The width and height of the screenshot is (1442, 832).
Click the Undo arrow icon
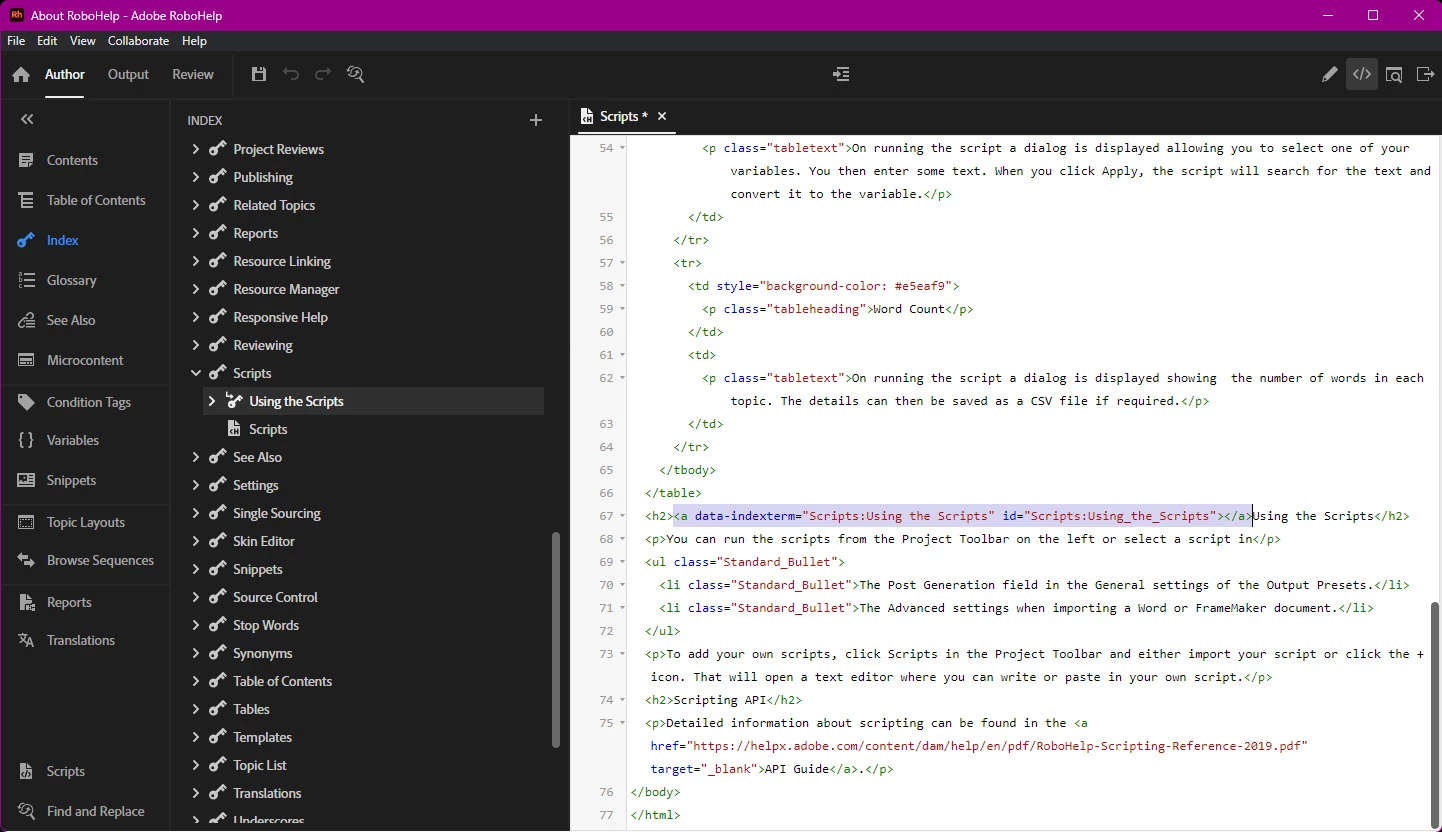291,74
